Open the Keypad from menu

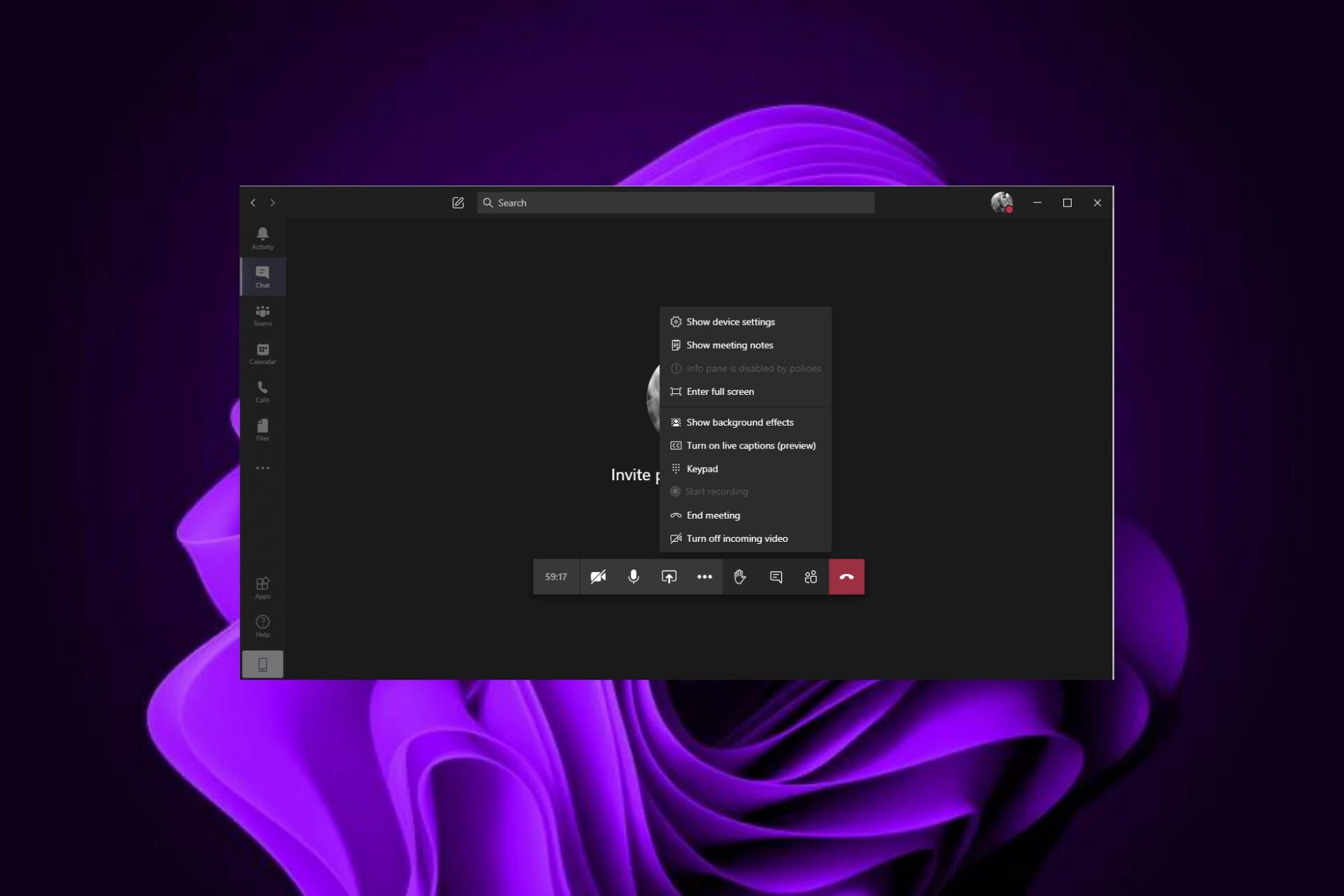(745, 468)
